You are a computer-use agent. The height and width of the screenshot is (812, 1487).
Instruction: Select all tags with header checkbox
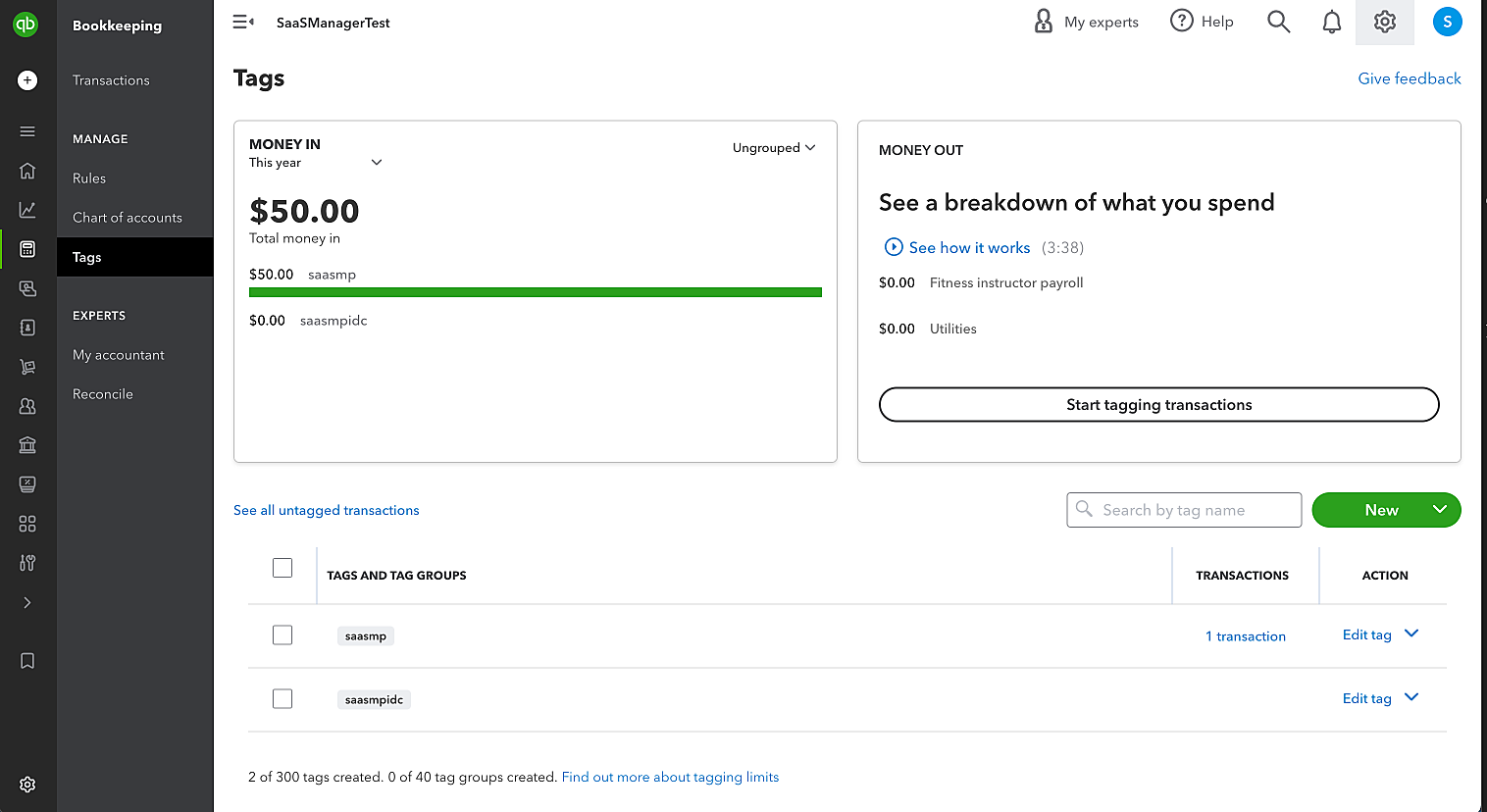[x=282, y=568]
